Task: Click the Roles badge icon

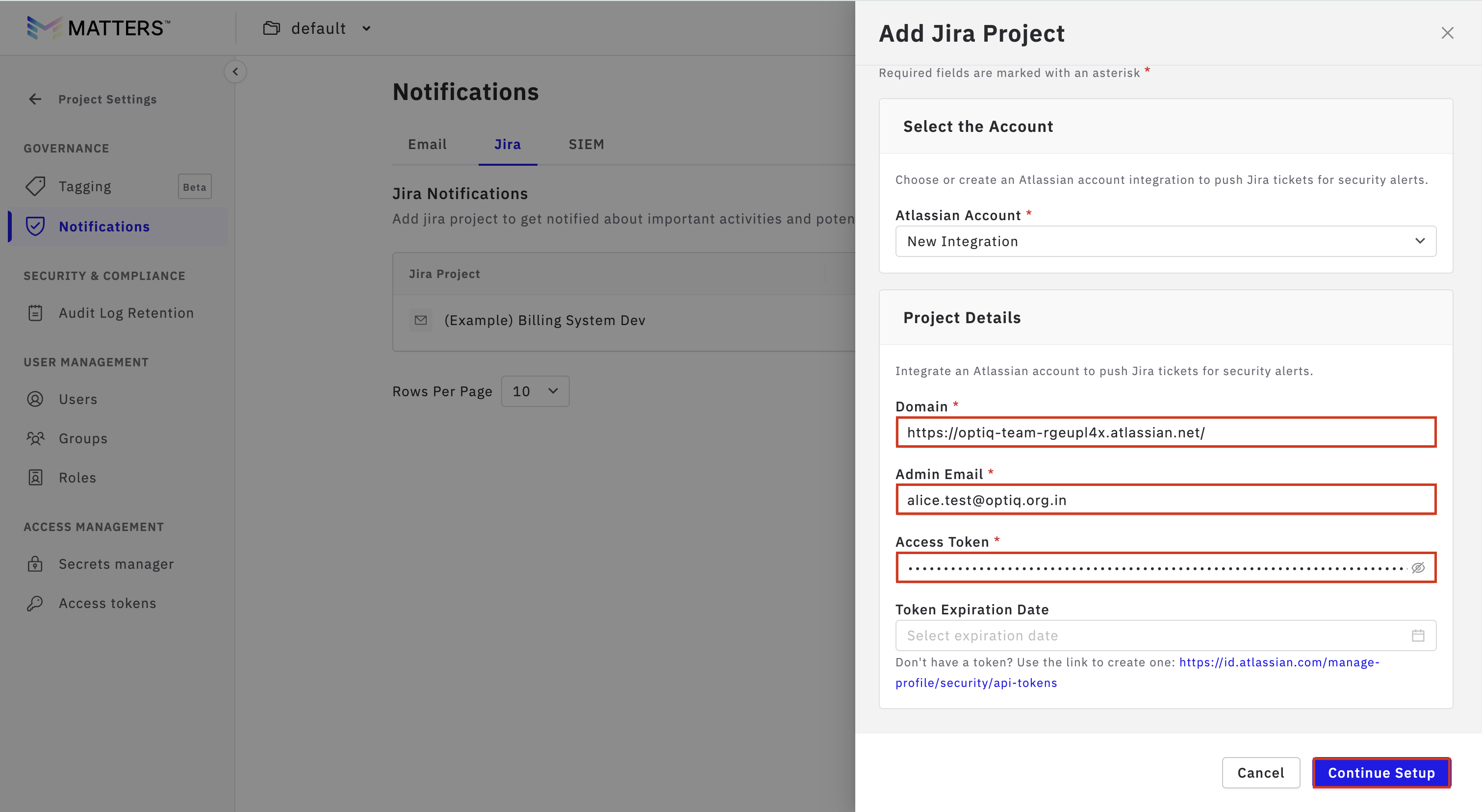Action: [x=35, y=477]
